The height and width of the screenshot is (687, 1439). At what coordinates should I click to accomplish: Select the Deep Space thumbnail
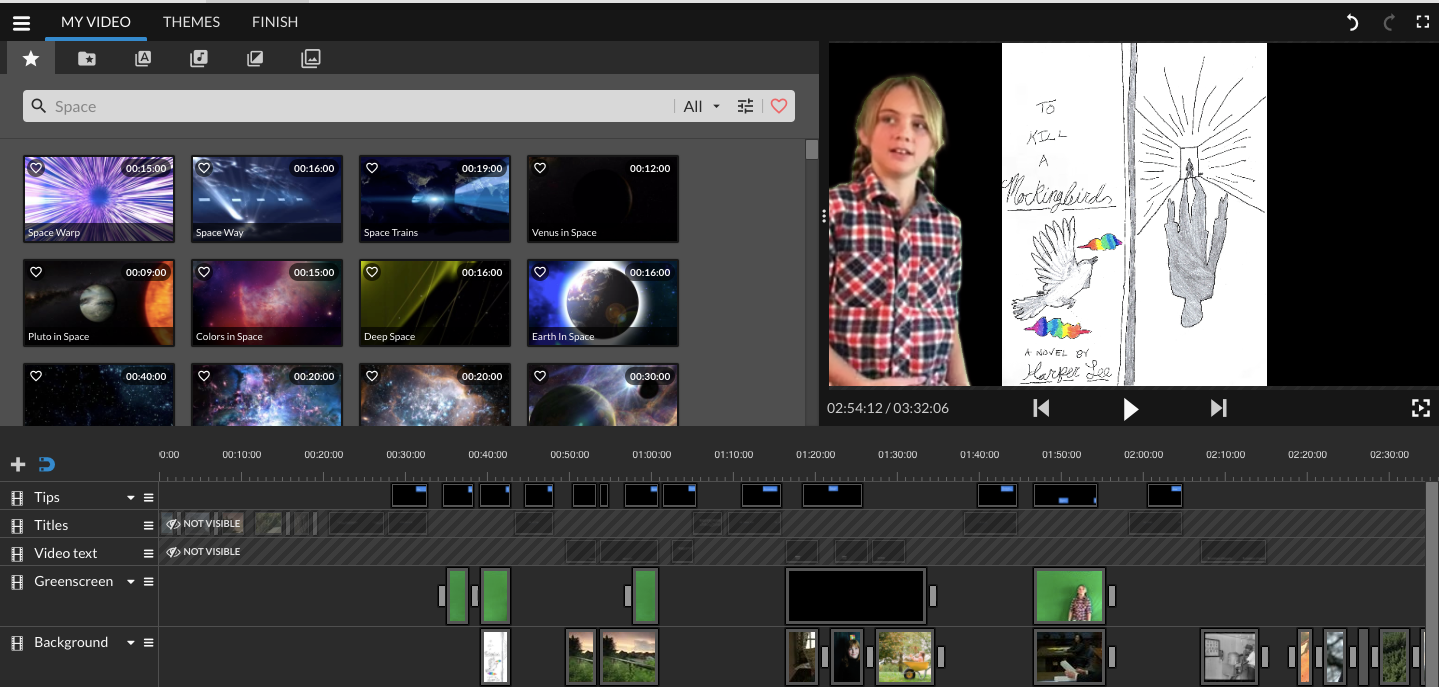pos(435,303)
